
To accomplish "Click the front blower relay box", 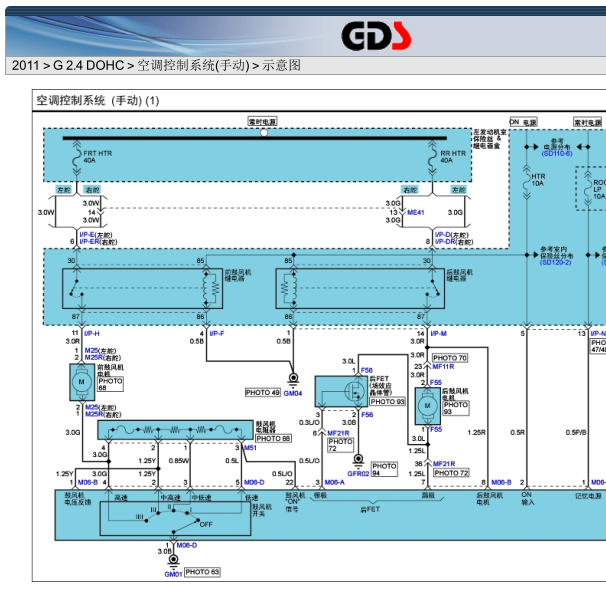I will tap(142, 289).
